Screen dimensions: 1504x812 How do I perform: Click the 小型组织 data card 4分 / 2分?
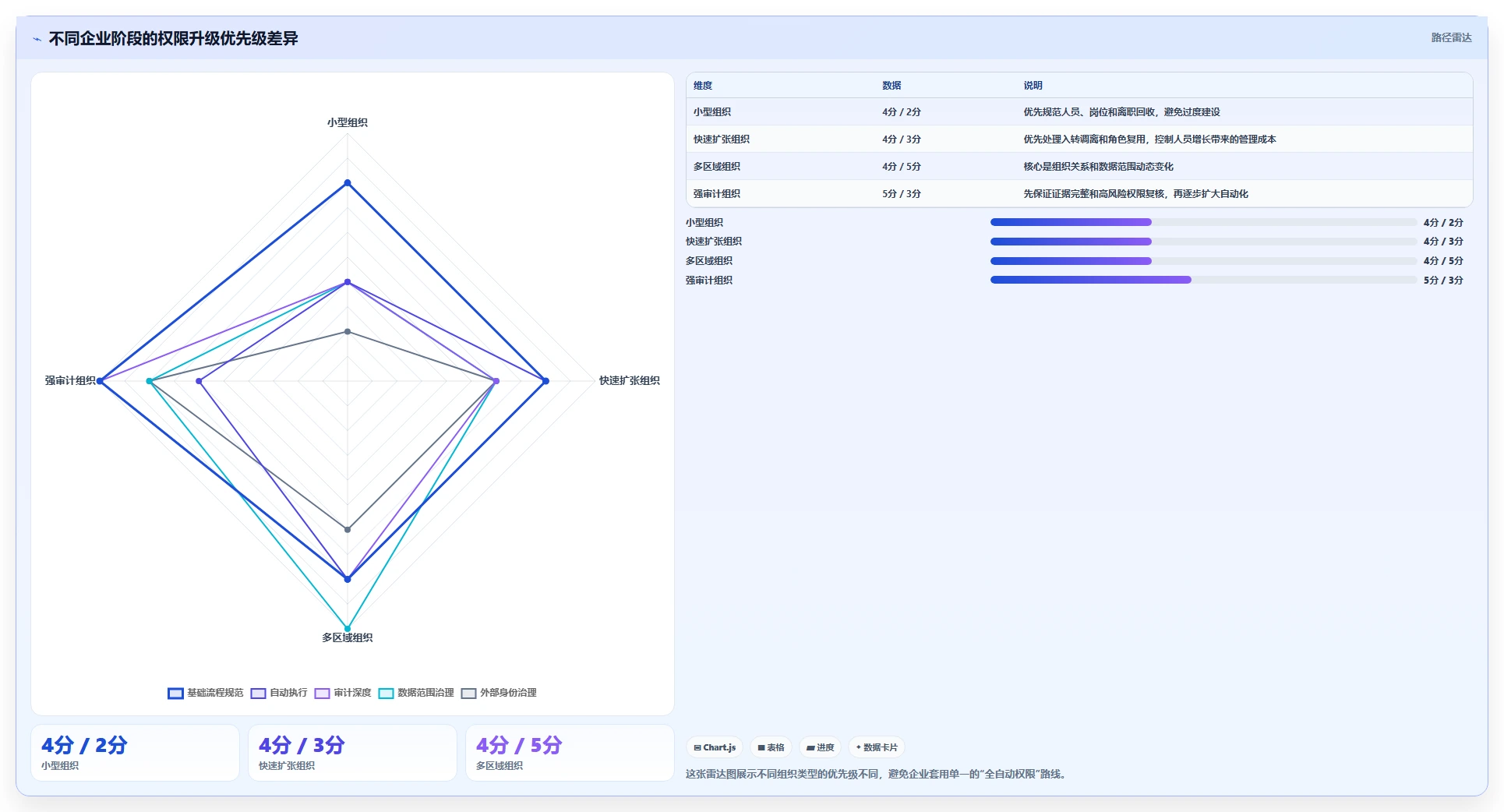tap(135, 753)
